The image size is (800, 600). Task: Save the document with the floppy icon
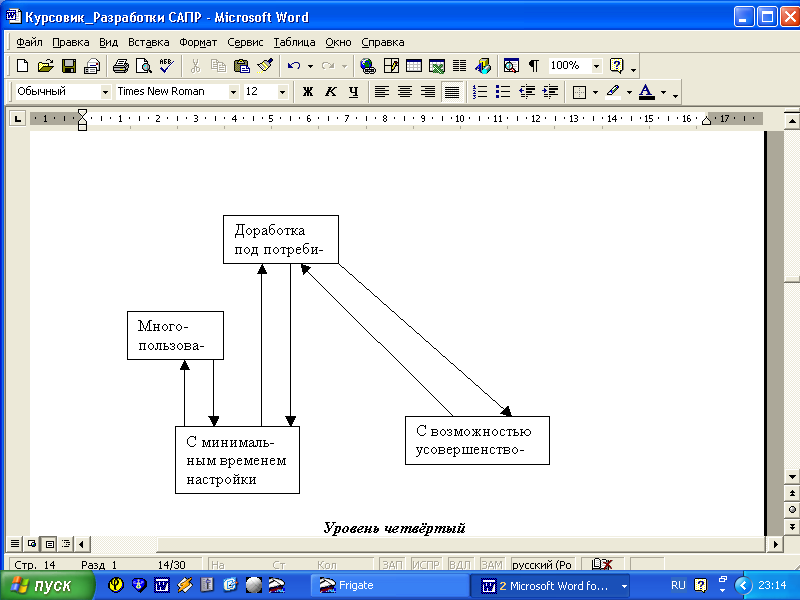point(69,66)
